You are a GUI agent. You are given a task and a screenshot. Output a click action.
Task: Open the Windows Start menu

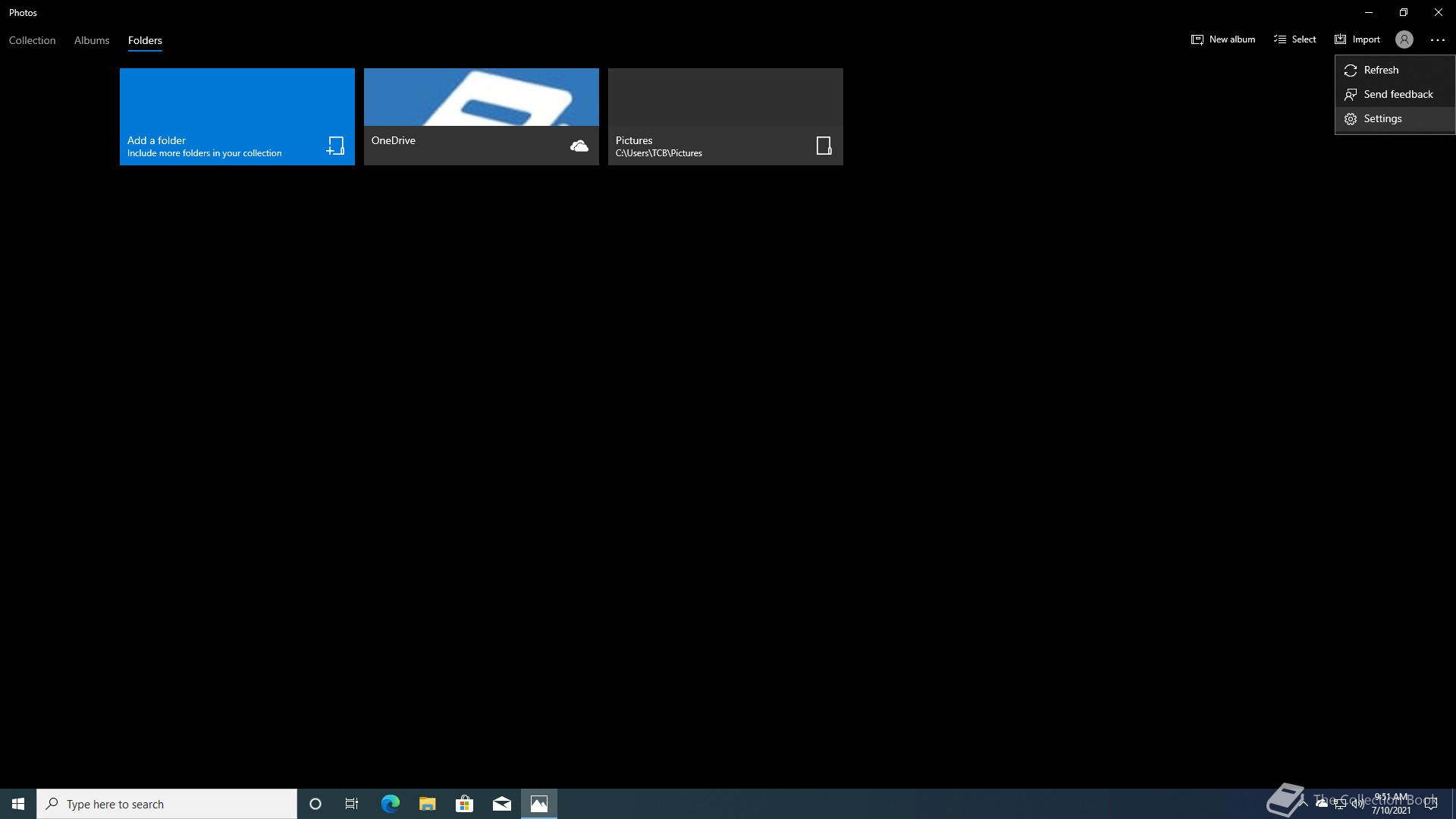click(x=18, y=804)
